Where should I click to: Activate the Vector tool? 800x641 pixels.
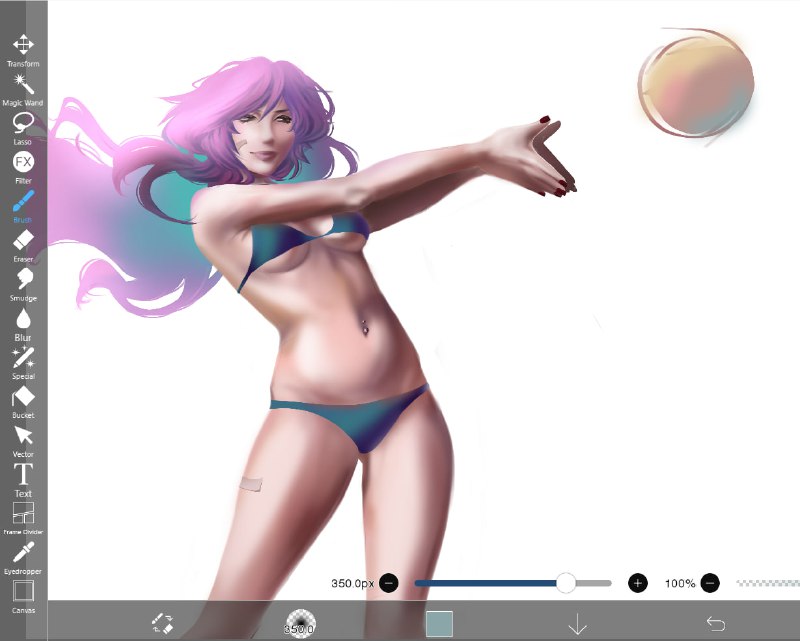(23, 441)
